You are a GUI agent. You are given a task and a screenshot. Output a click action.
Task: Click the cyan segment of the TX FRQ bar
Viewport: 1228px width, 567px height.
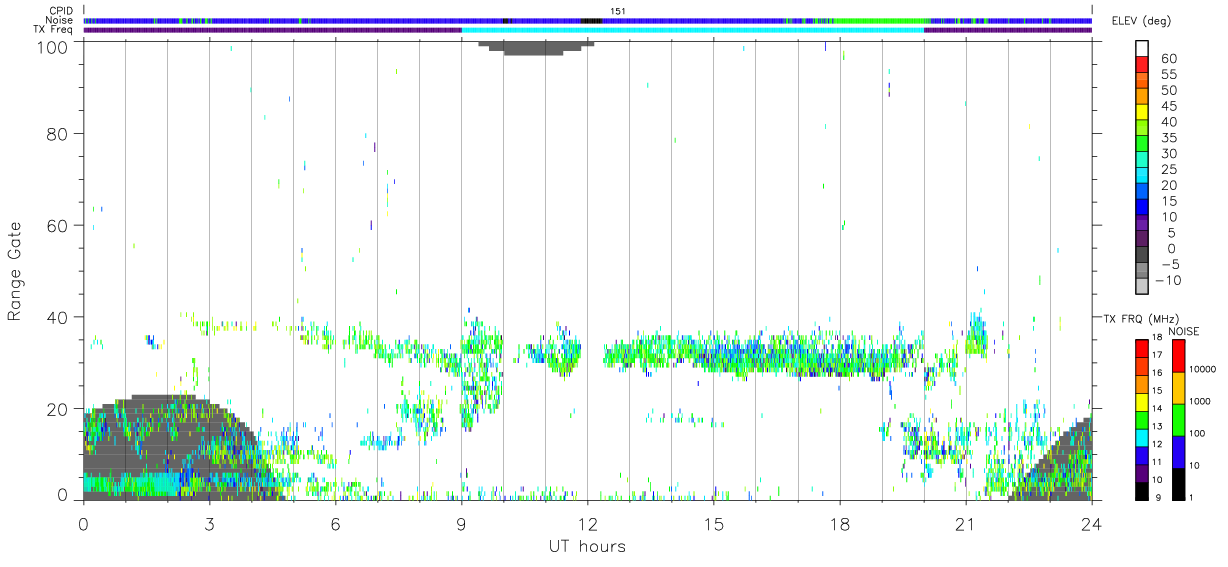pyautogui.click(x=1141, y=437)
